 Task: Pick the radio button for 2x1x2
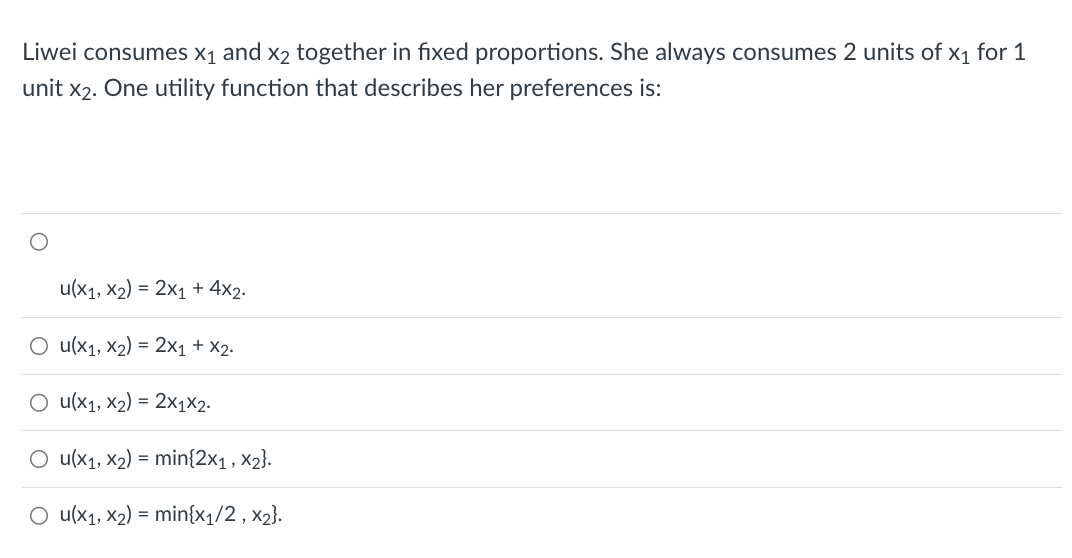click(x=37, y=404)
